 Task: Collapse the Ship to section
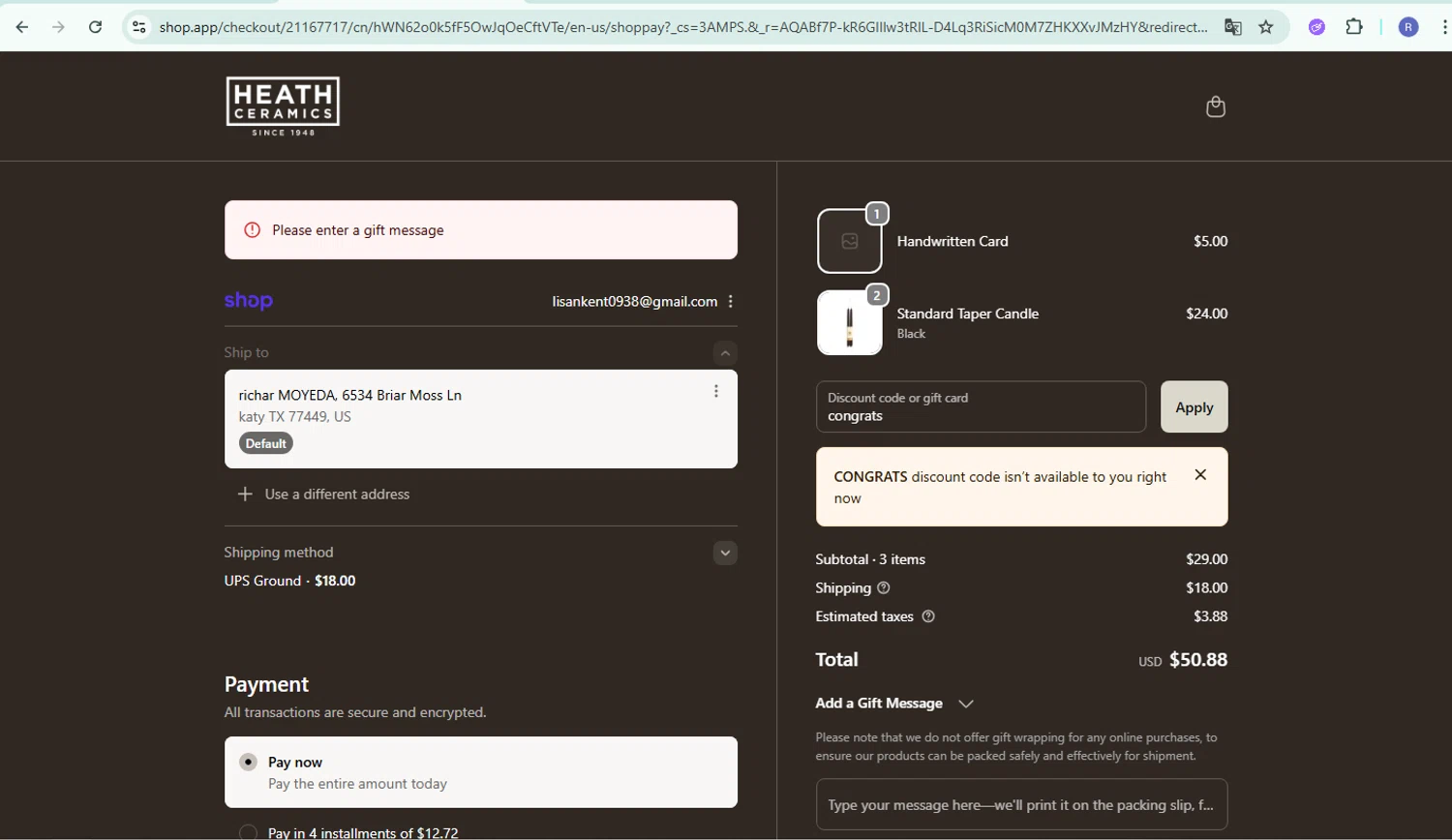(725, 352)
